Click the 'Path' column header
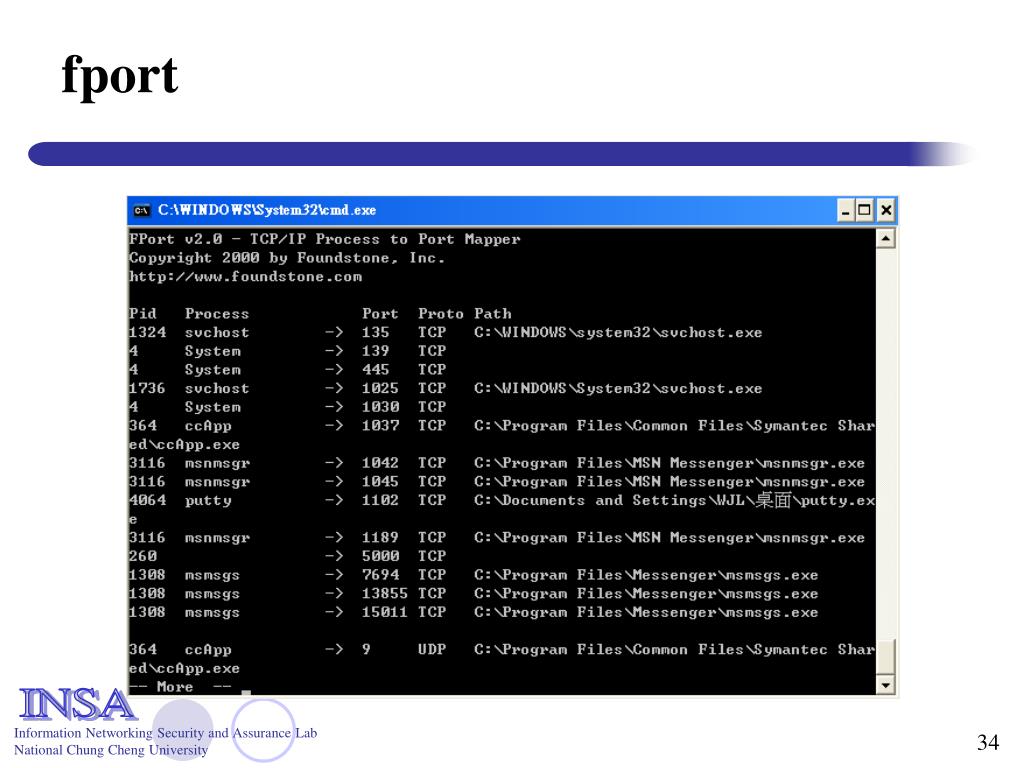This screenshot has height=768, width=1024. click(x=493, y=313)
